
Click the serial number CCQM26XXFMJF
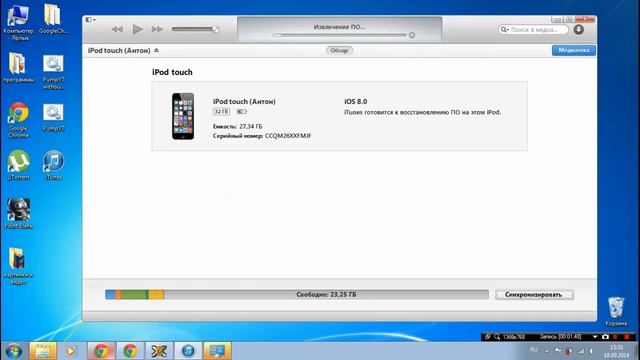pyautogui.click(x=288, y=136)
